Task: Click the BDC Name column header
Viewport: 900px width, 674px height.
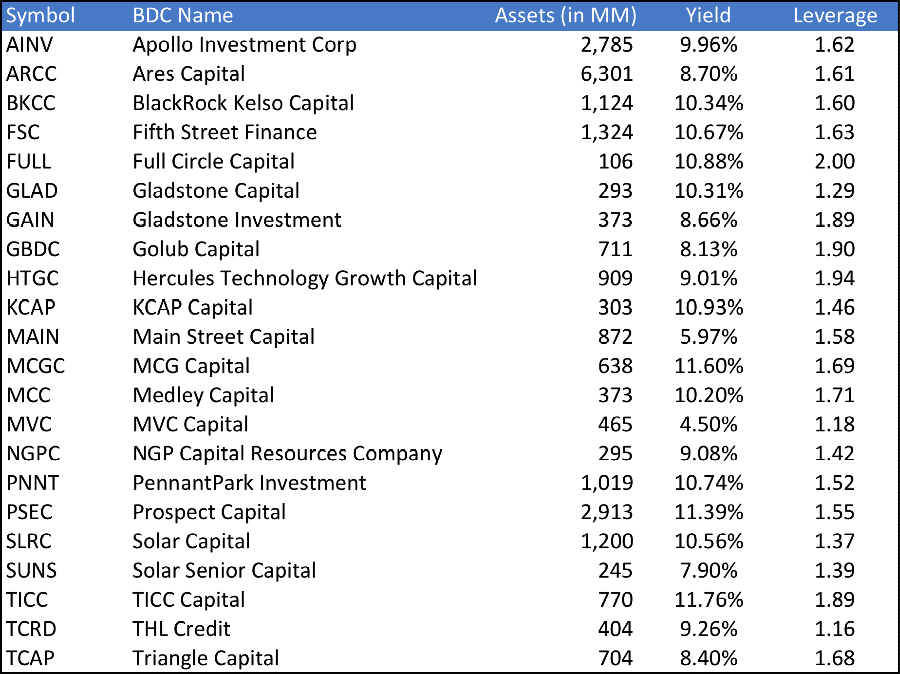Action: (x=183, y=15)
